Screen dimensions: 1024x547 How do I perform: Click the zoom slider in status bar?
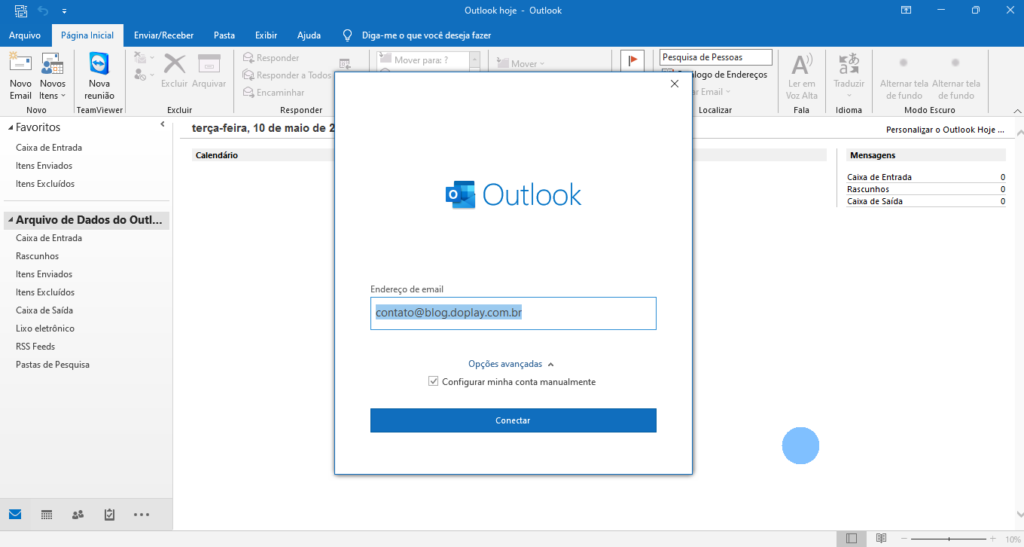tap(948, 539)
